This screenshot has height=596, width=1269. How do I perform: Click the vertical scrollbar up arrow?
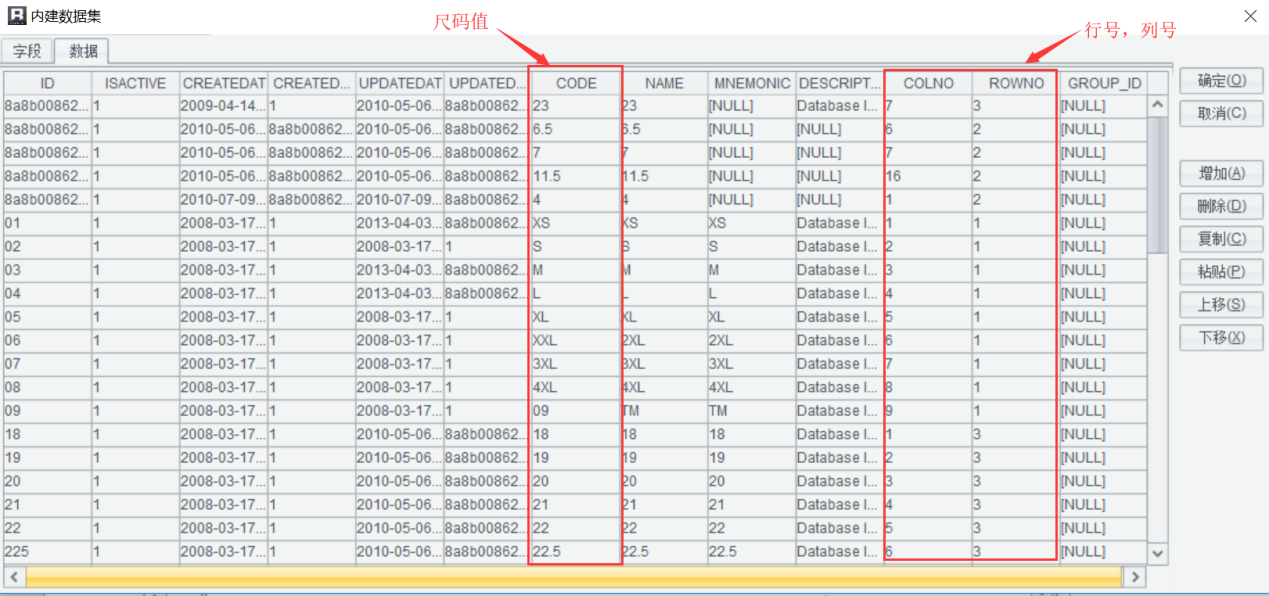tap(1158, 104)
